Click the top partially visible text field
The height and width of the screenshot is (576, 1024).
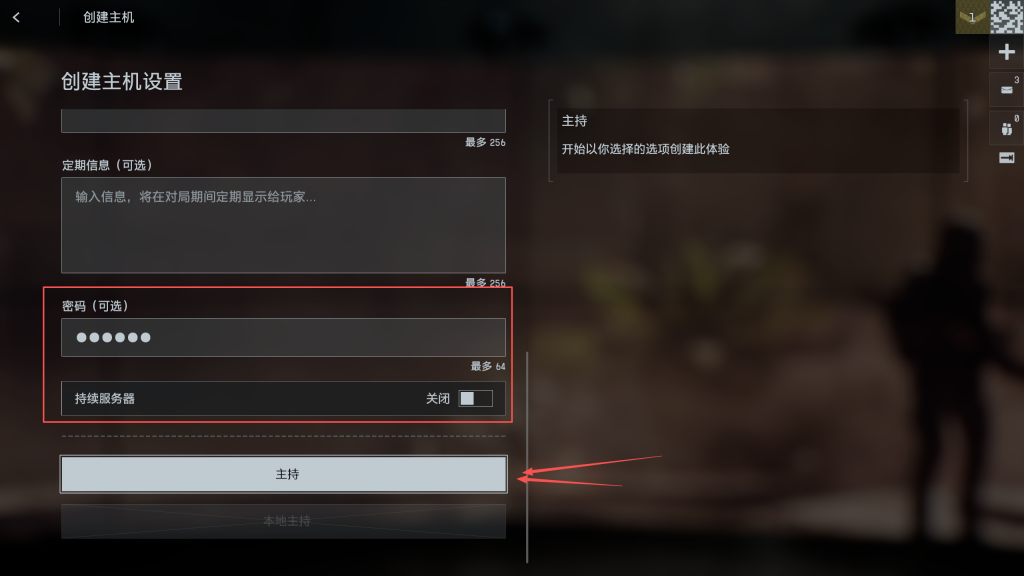pyautogui.click(x=283, y=121)
